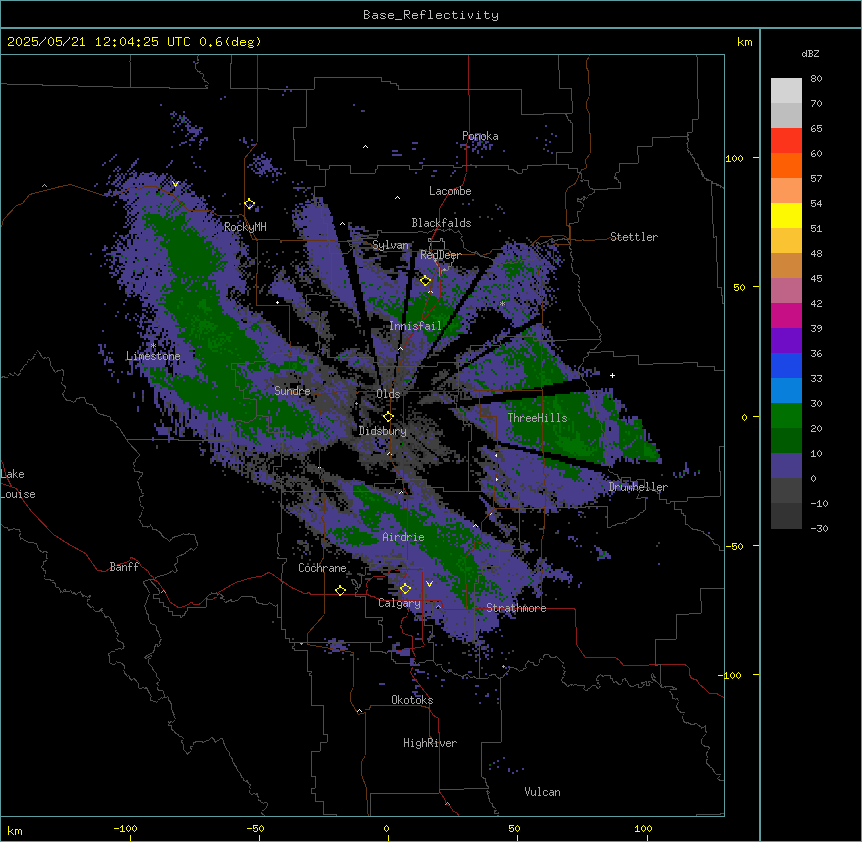Click the Innisfail town label
862x842 pixels.
click(x=415, y=326)
